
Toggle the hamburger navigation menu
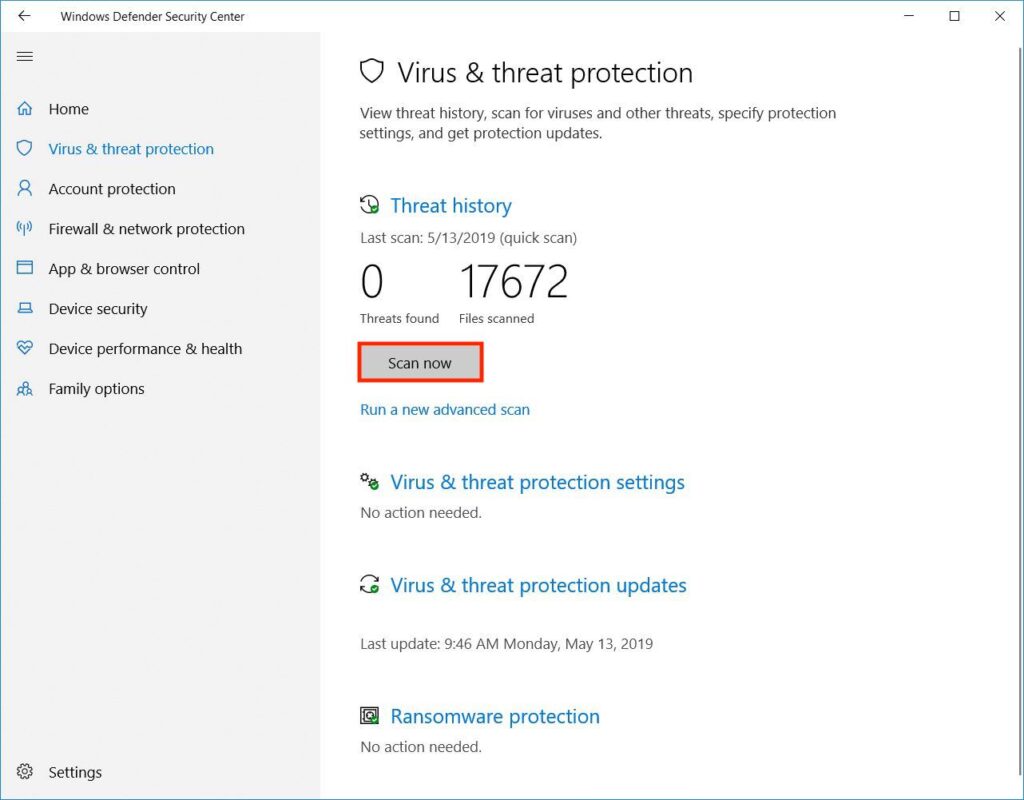click(x=25, y=56)
